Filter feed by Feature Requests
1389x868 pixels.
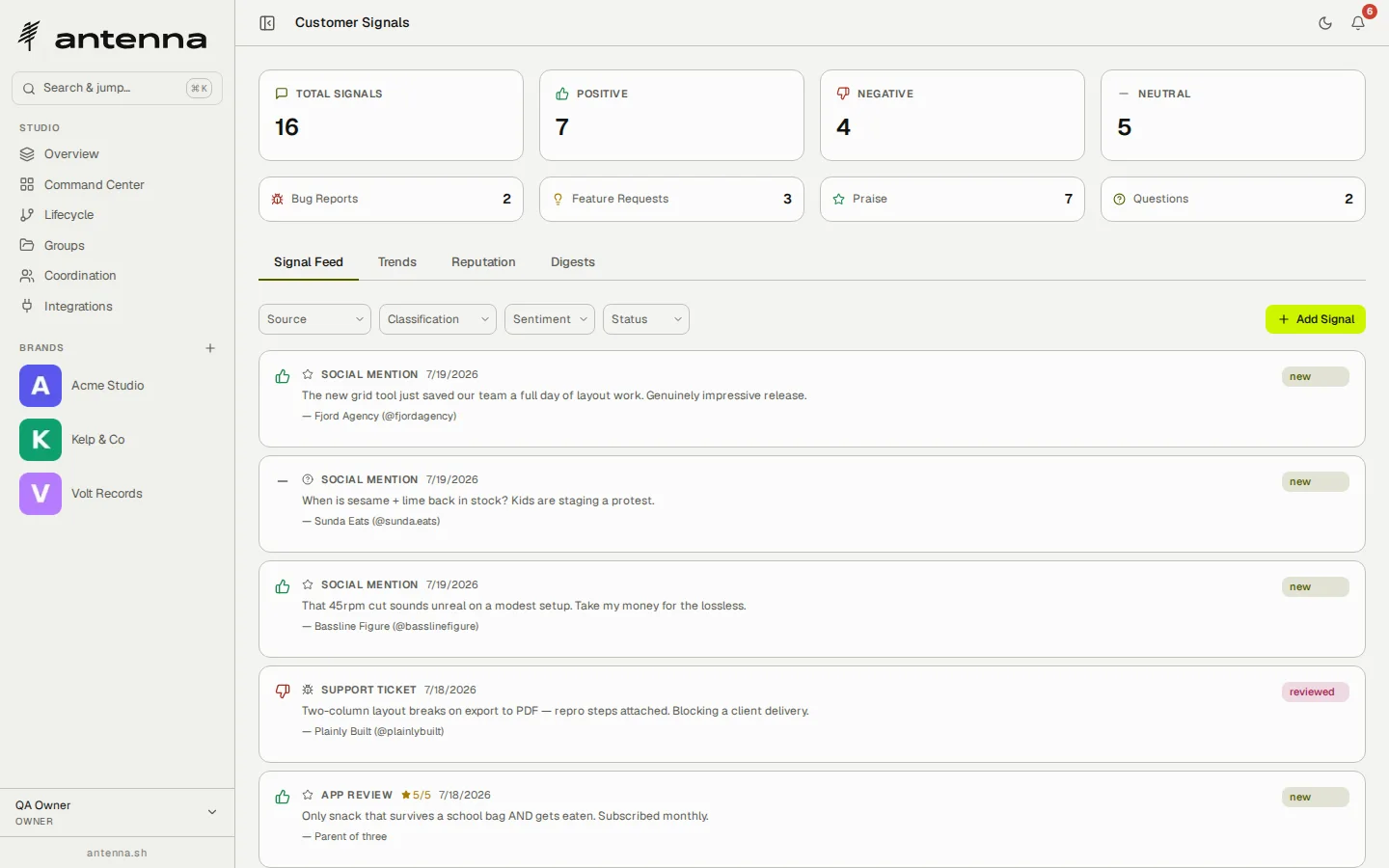671,199
